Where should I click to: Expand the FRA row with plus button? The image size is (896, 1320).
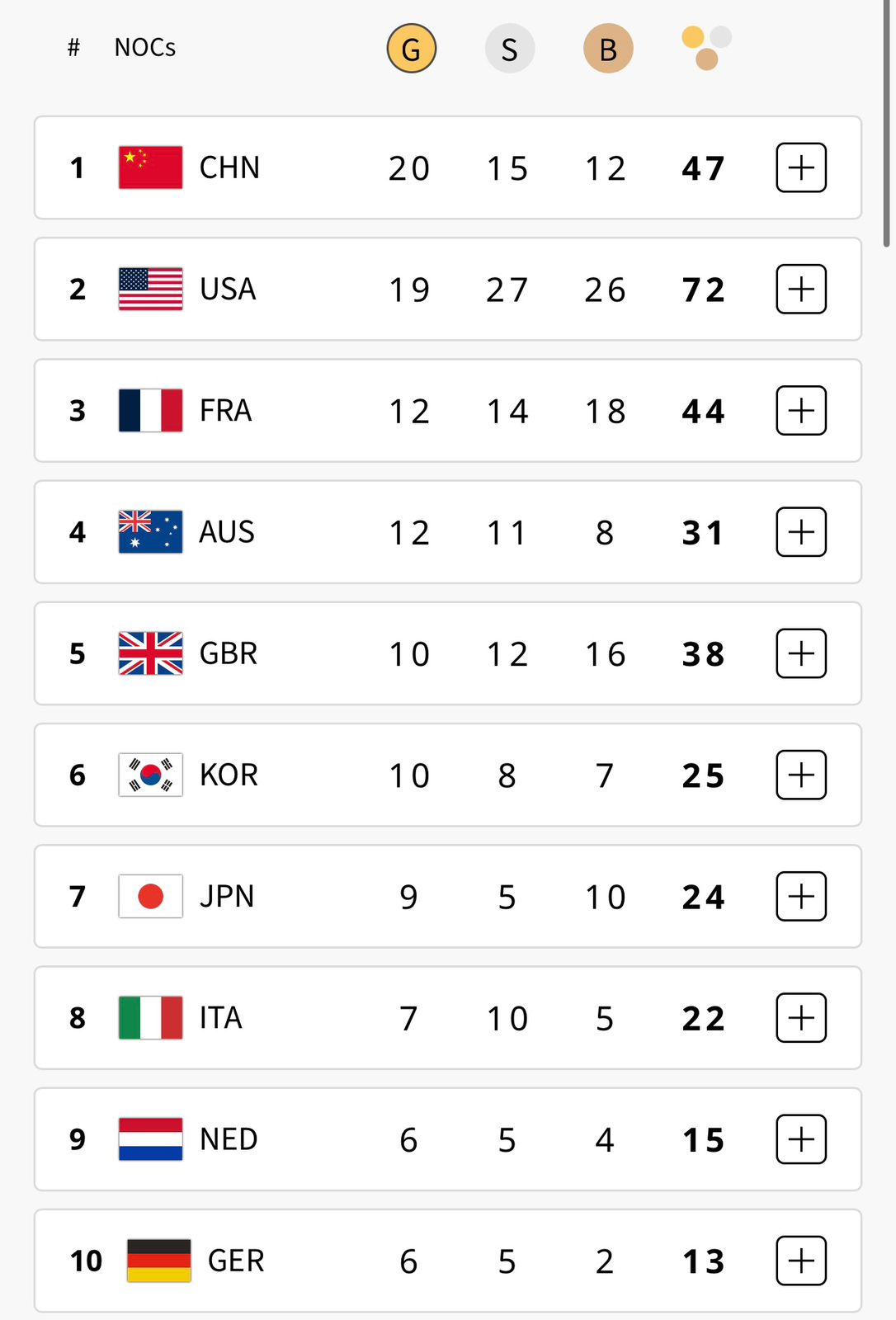click(x=801, y=410)
